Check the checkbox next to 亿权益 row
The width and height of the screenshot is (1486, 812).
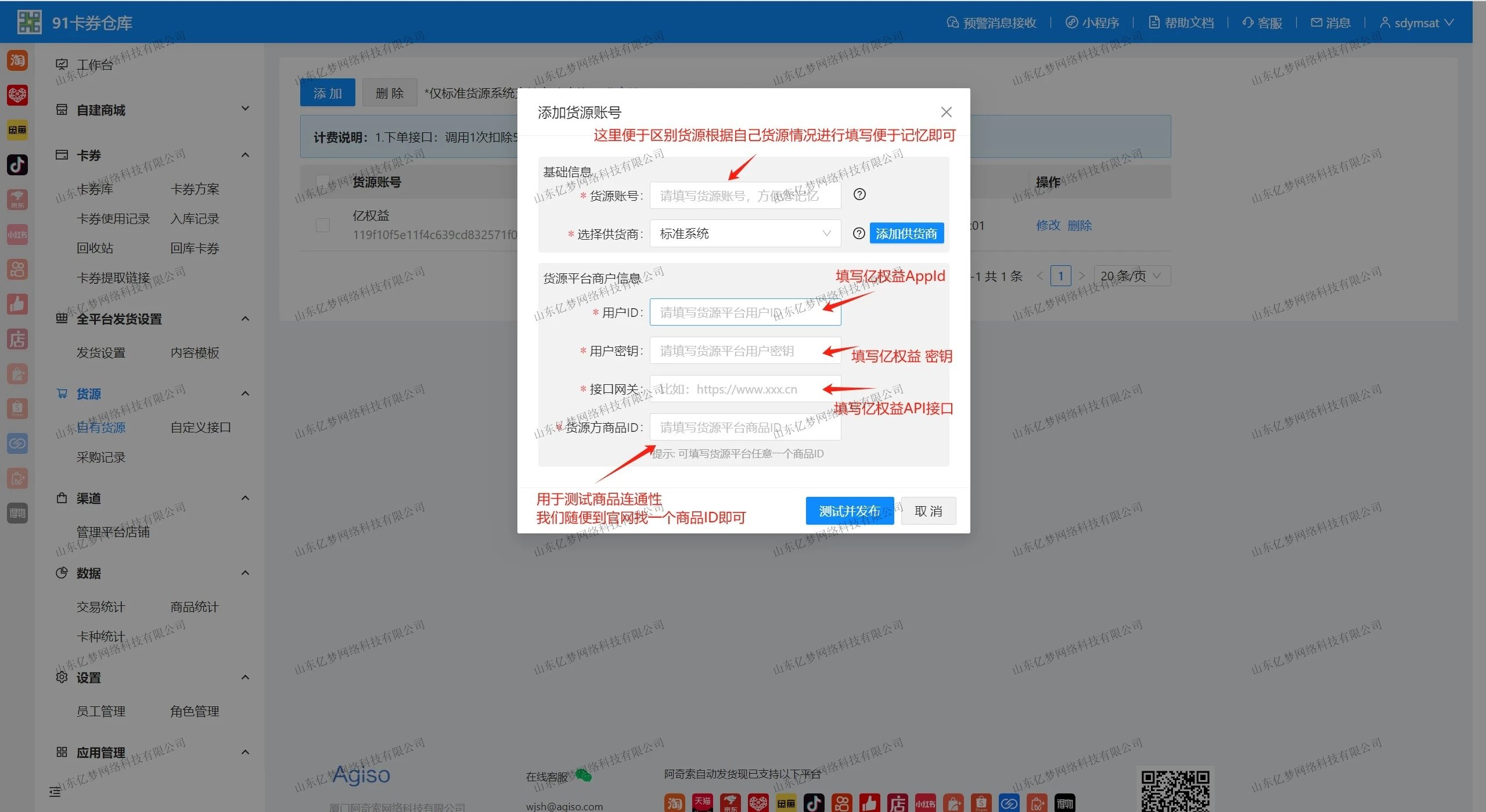coord(323,225)
